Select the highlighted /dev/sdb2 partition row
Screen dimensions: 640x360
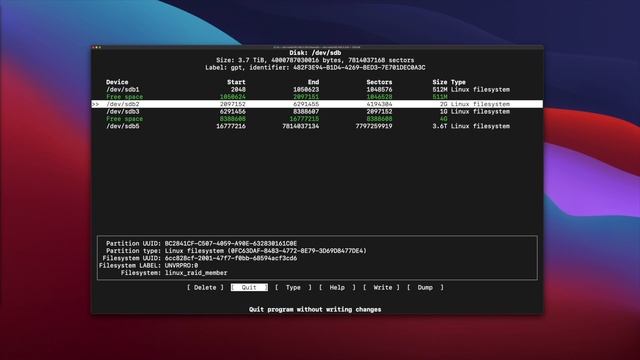pyautogui.click(x=317, y=104)
